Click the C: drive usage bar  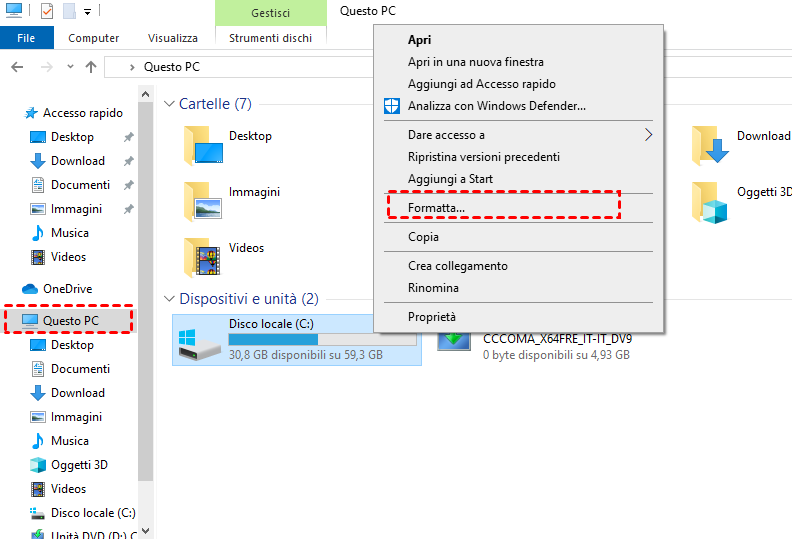[322, 339]
